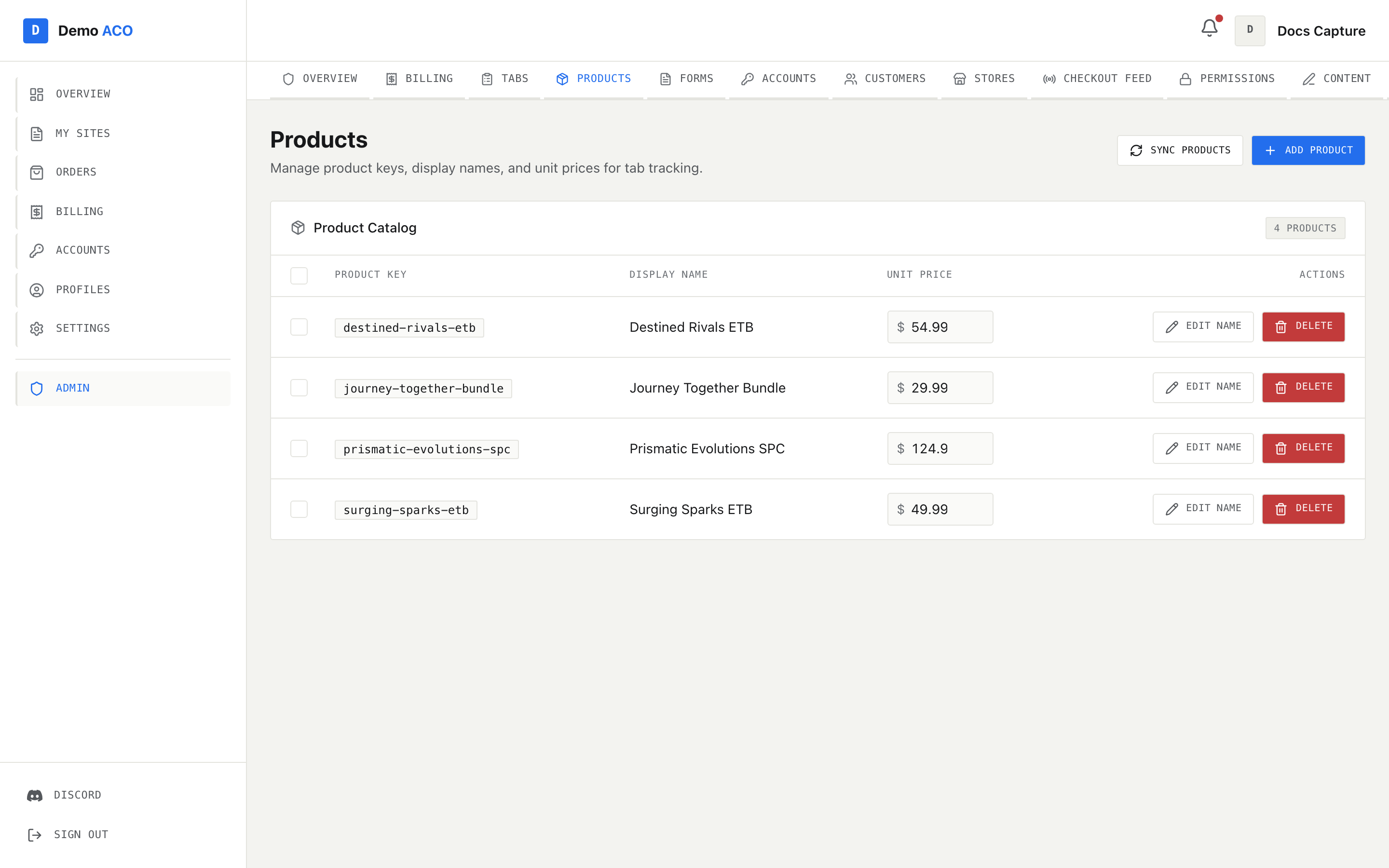
Task: Click Sync Products button
Action: point(1180,150)
